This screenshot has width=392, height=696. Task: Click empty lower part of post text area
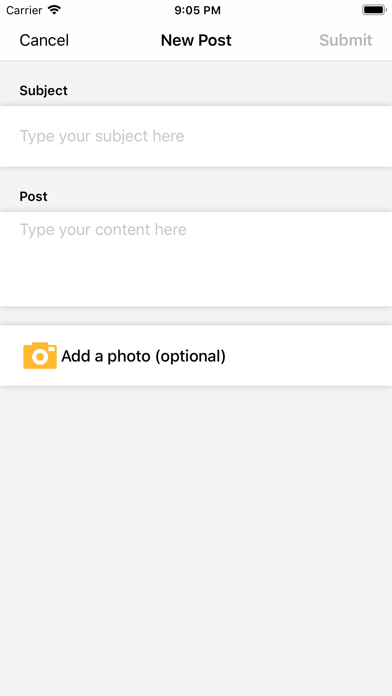tap(196, 280)
